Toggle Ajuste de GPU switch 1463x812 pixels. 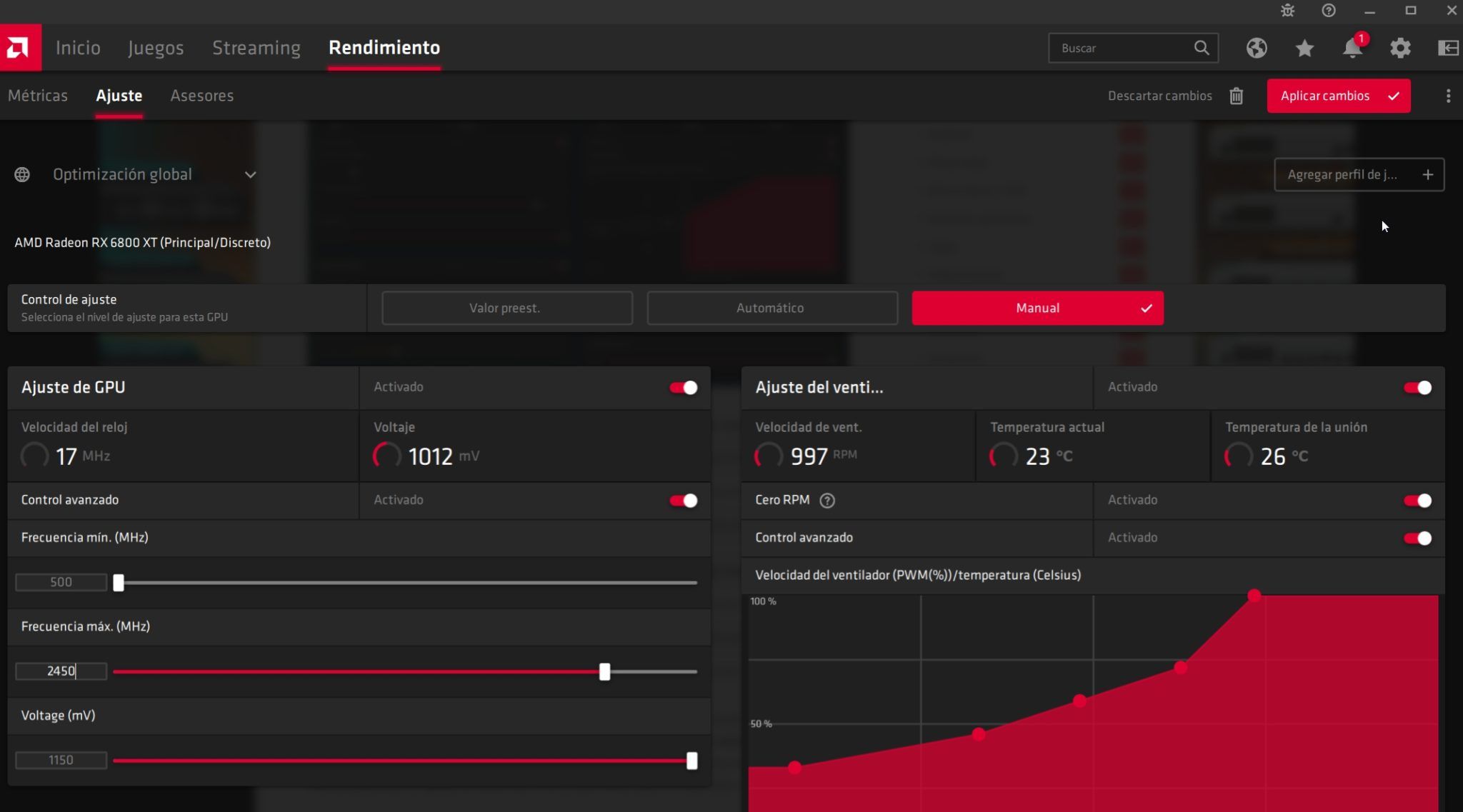click(x=684, y=388)
